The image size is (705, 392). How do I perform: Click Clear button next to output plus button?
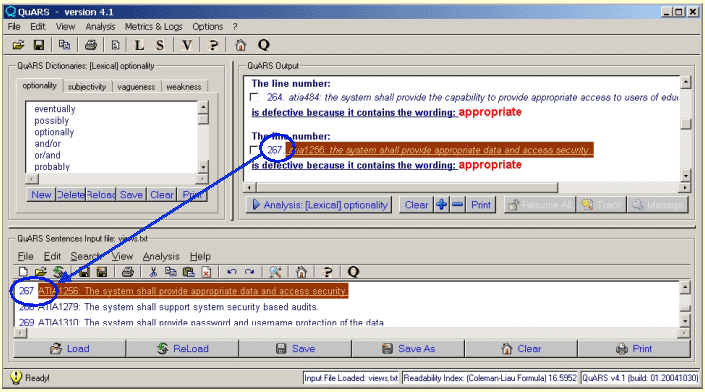click(416, 205)
